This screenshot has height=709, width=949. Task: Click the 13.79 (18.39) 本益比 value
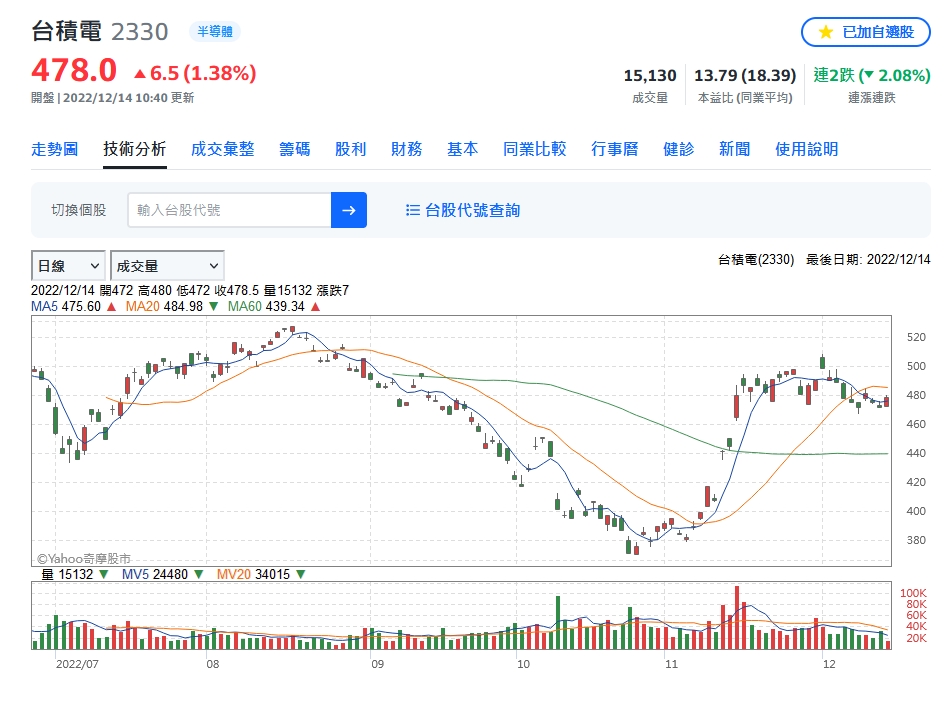click(x=745, y=76)
